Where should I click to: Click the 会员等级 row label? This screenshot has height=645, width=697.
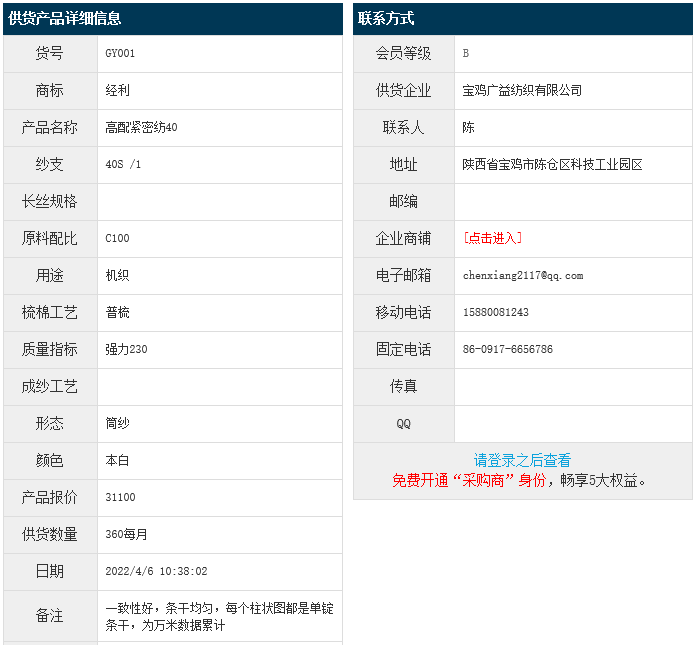pyautogui.click(x=403, y=53)
